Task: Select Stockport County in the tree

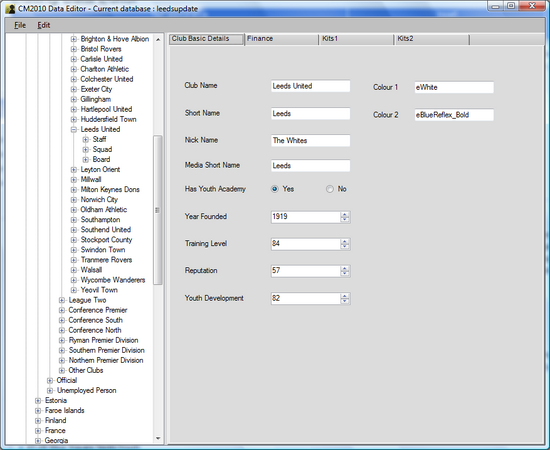Action: 106,240
